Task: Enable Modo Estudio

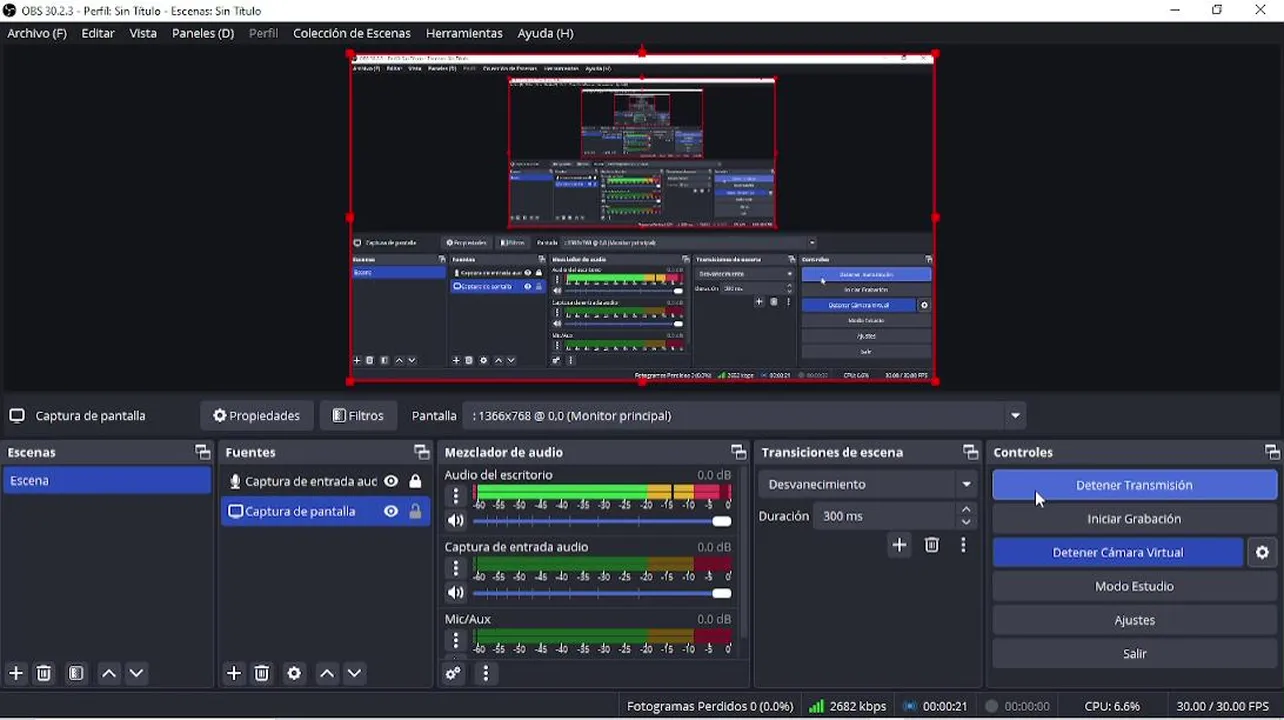Action: (x=1134, y=586)
